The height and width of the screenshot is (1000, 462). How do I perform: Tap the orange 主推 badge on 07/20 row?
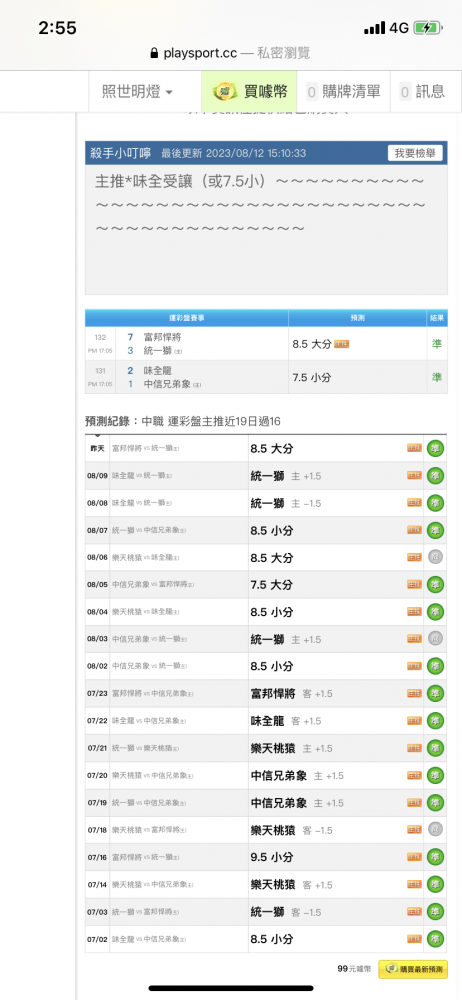coord(415,776)
